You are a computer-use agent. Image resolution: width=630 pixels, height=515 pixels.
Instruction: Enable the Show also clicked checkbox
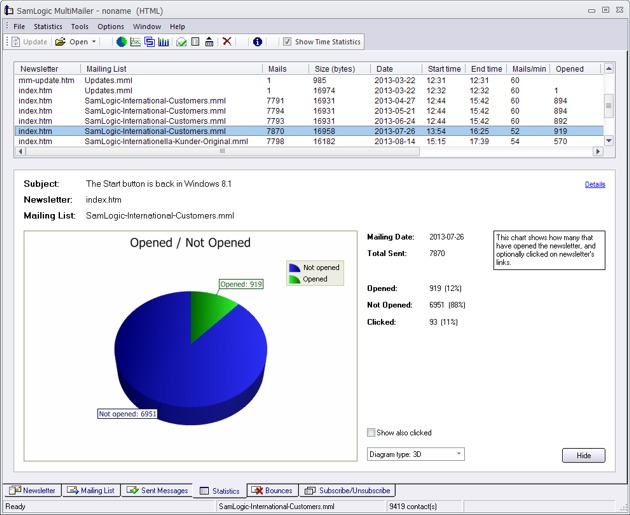tap(371, 433)
